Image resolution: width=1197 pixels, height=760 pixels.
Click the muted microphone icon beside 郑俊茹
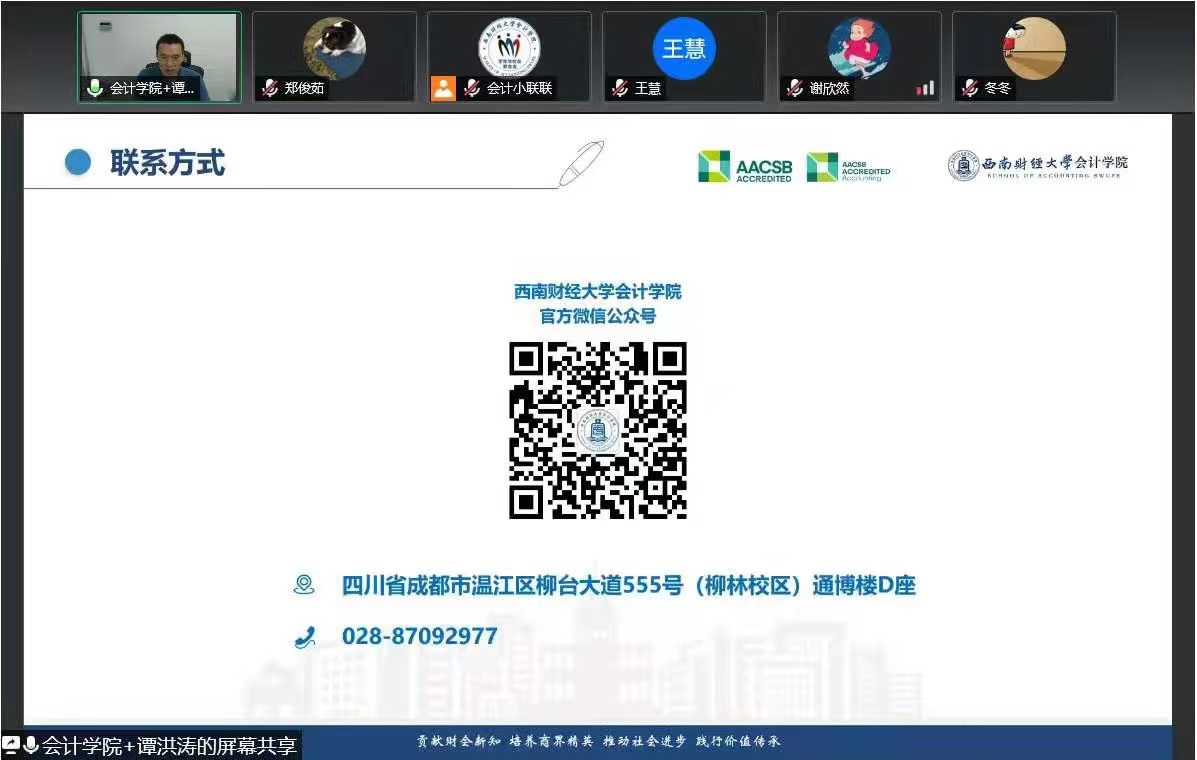269,88
